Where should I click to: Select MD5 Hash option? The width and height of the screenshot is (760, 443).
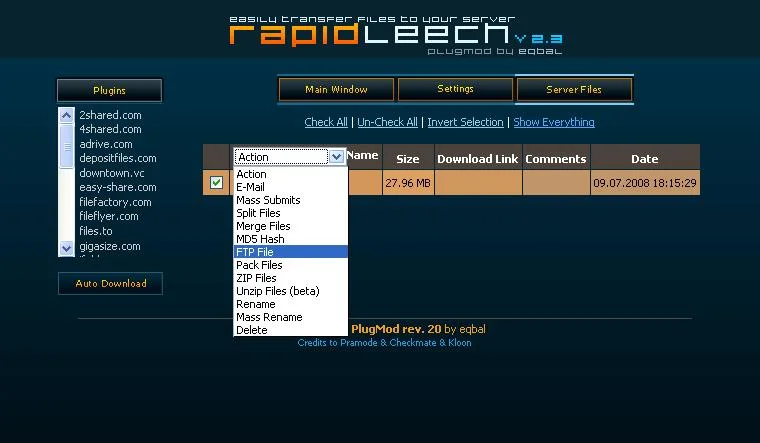point(260,239)
